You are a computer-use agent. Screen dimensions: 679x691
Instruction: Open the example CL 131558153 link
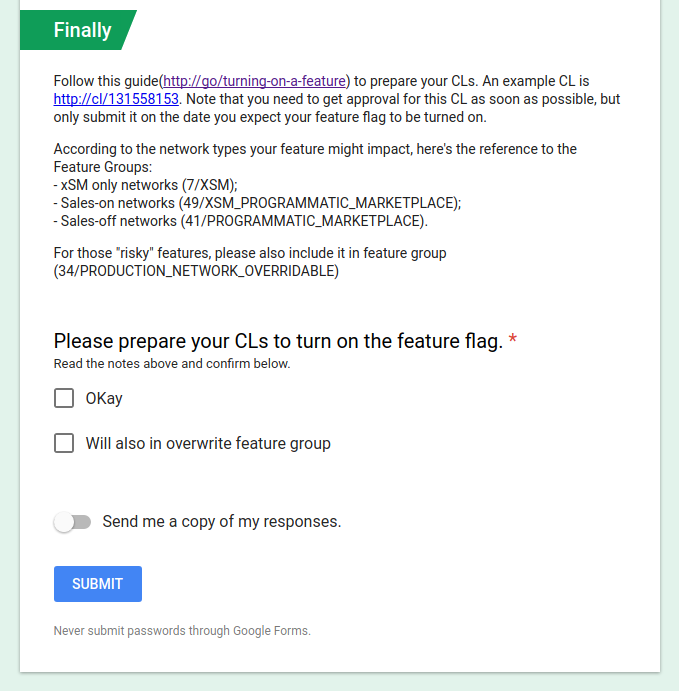[116, 99]
